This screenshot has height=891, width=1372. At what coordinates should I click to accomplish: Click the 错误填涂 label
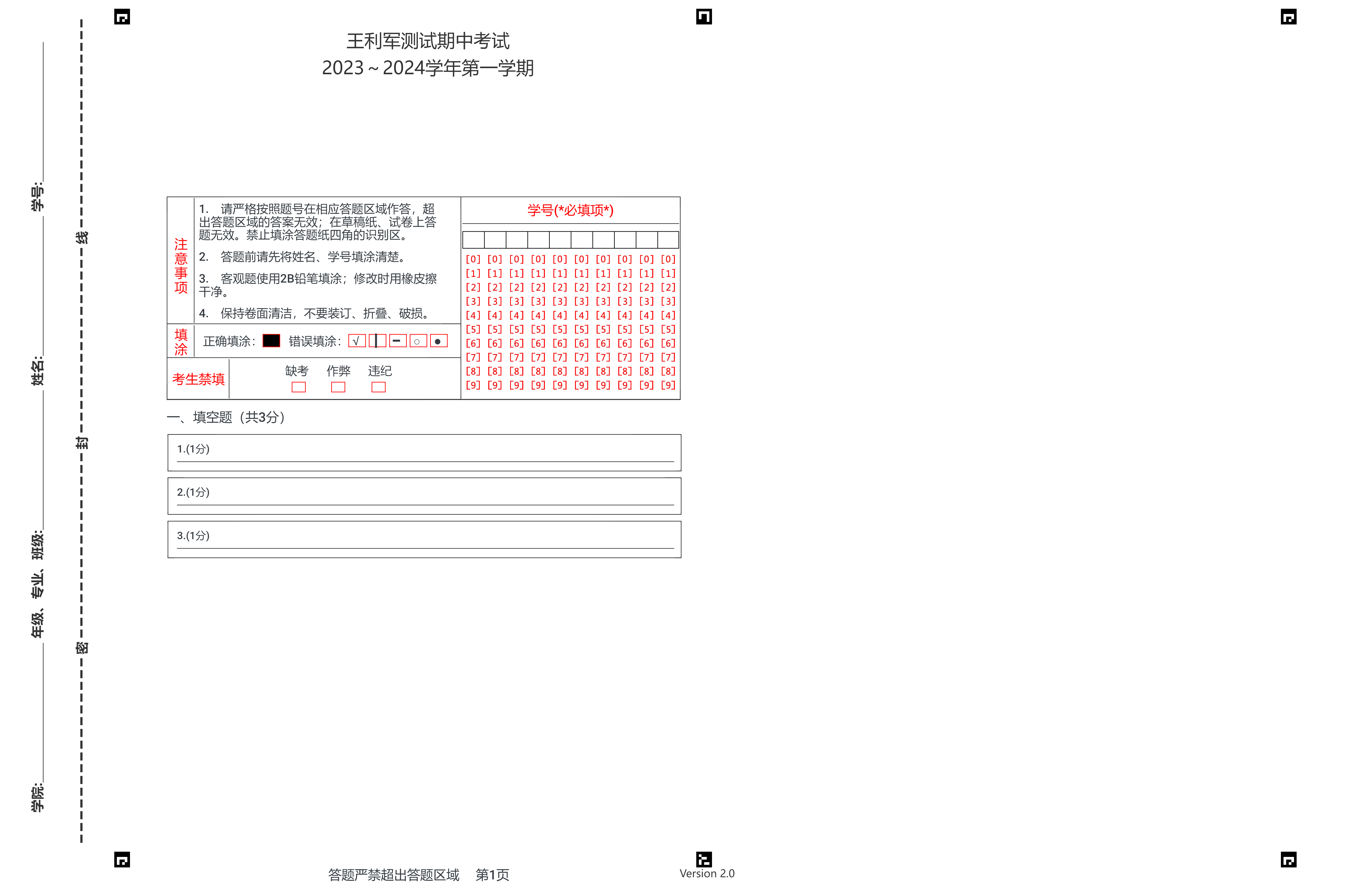pyautogui.click(x=315, y=341)
